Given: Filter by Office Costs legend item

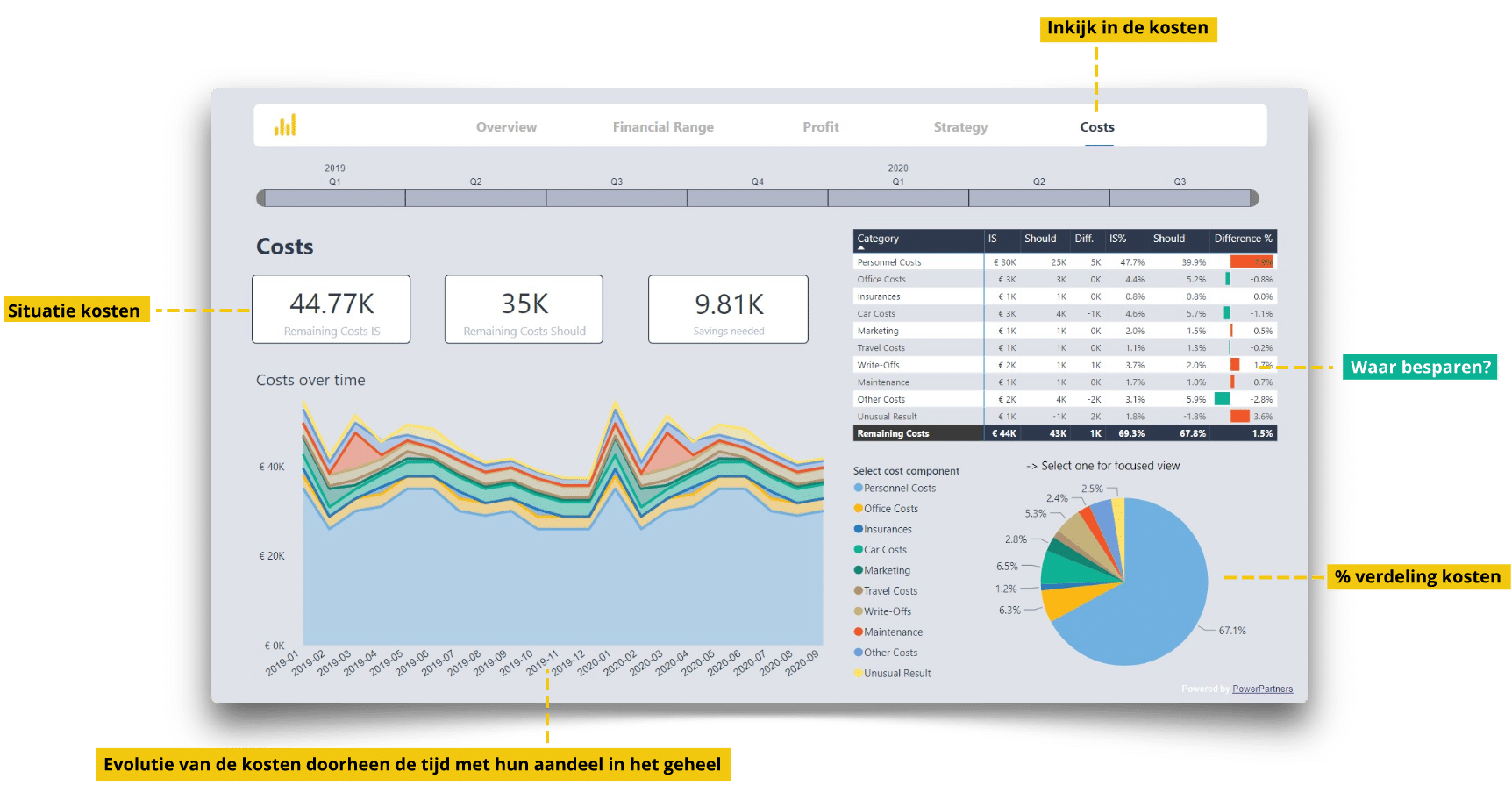Looking at the screenshot, I should [886, 509].
